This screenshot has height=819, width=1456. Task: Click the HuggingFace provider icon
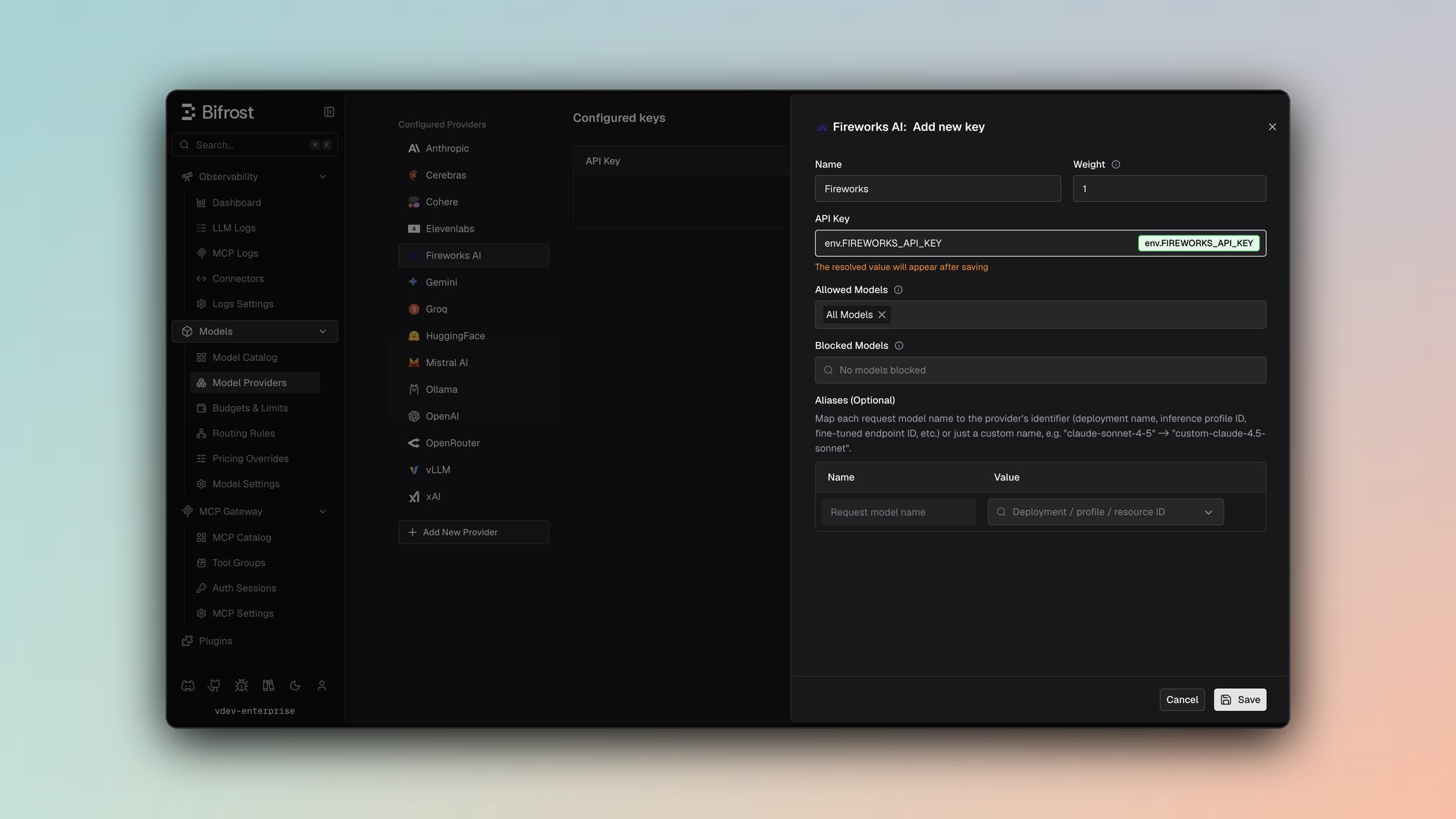[x=414, y=336]
